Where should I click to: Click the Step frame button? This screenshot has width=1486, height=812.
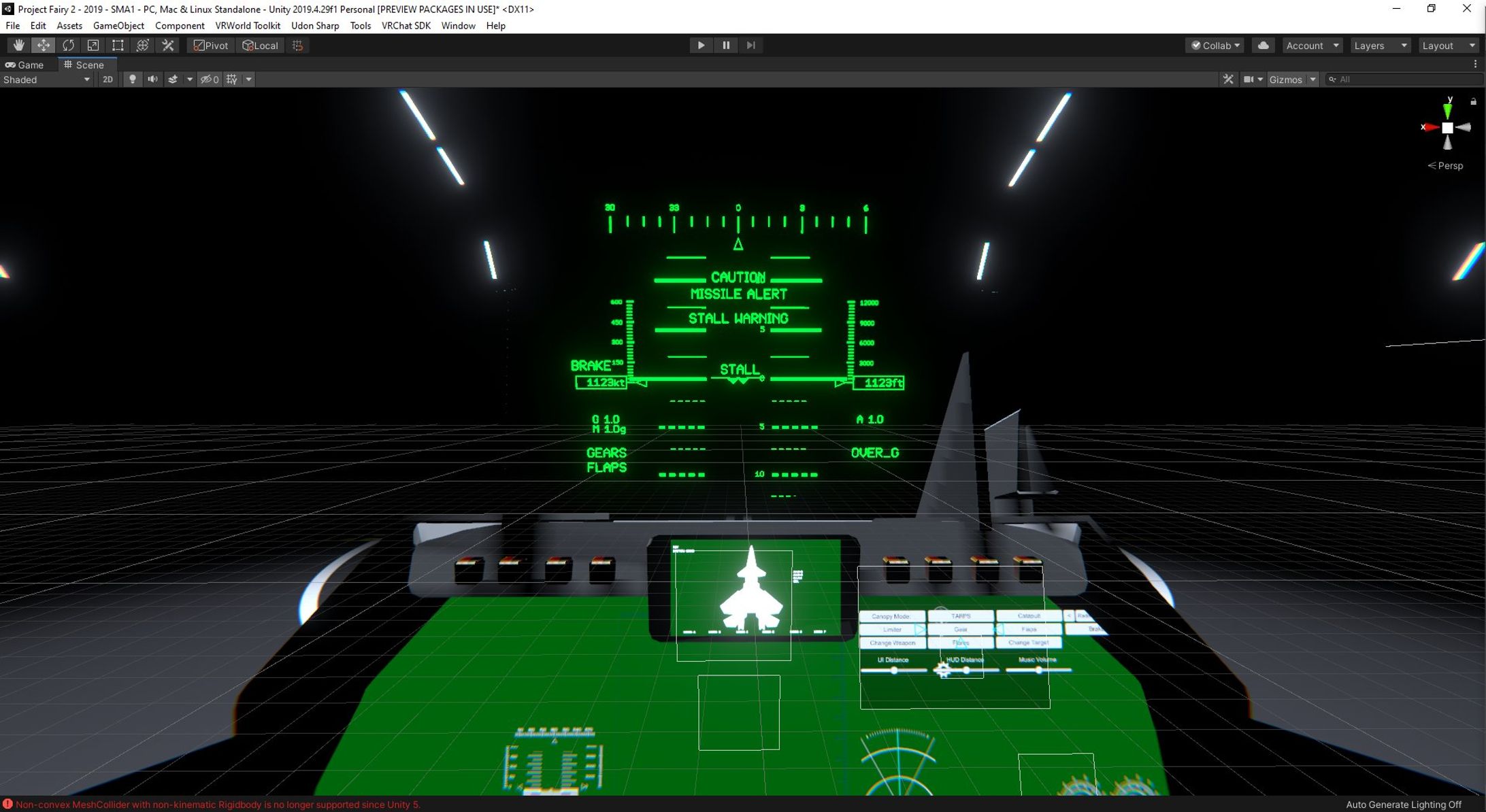pyautogui.click(x=750, y=46)
